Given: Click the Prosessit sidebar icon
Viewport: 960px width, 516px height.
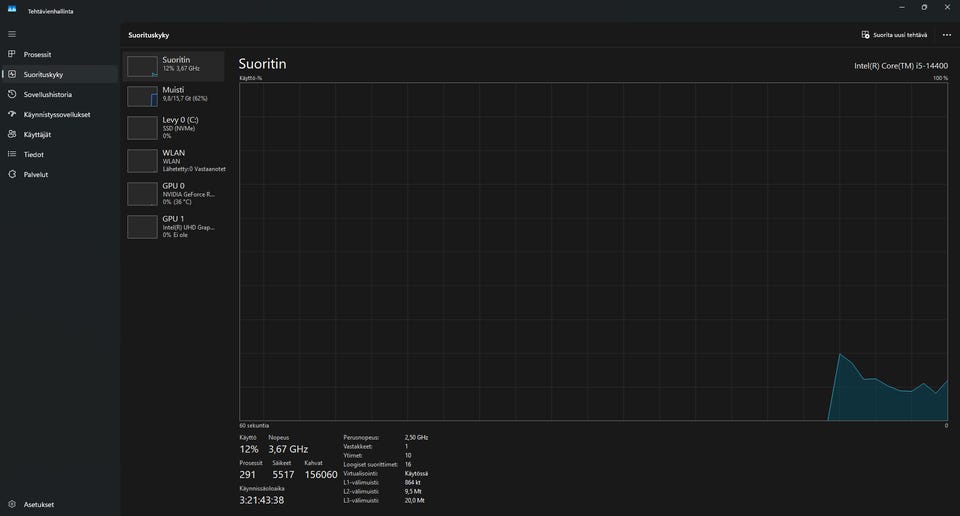Looking at the screenshot, I should pyautogui.click(x=12, y=54).
